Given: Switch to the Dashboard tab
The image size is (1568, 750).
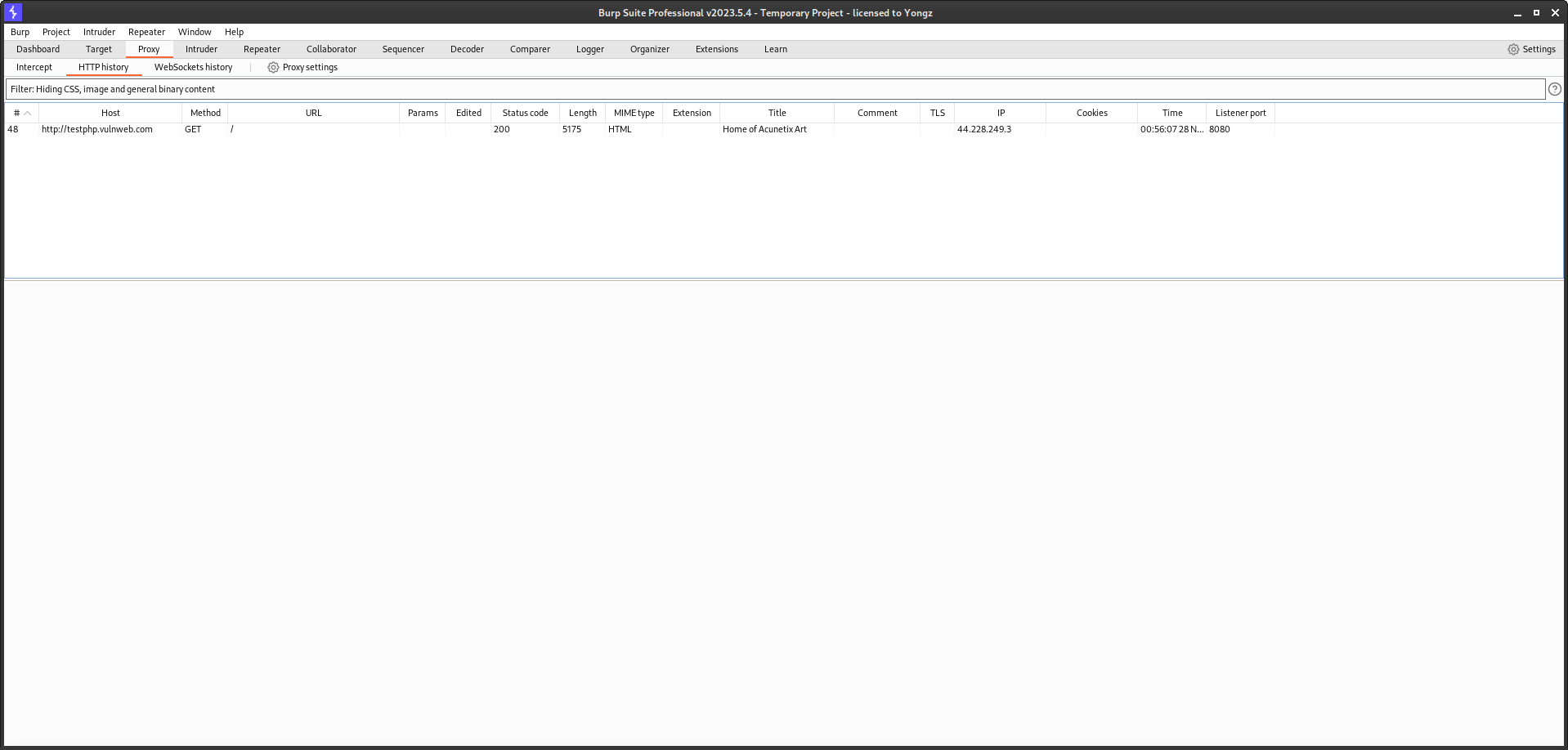Looking at the screenshot, I should pyautogui.click(x=38, y=49).
